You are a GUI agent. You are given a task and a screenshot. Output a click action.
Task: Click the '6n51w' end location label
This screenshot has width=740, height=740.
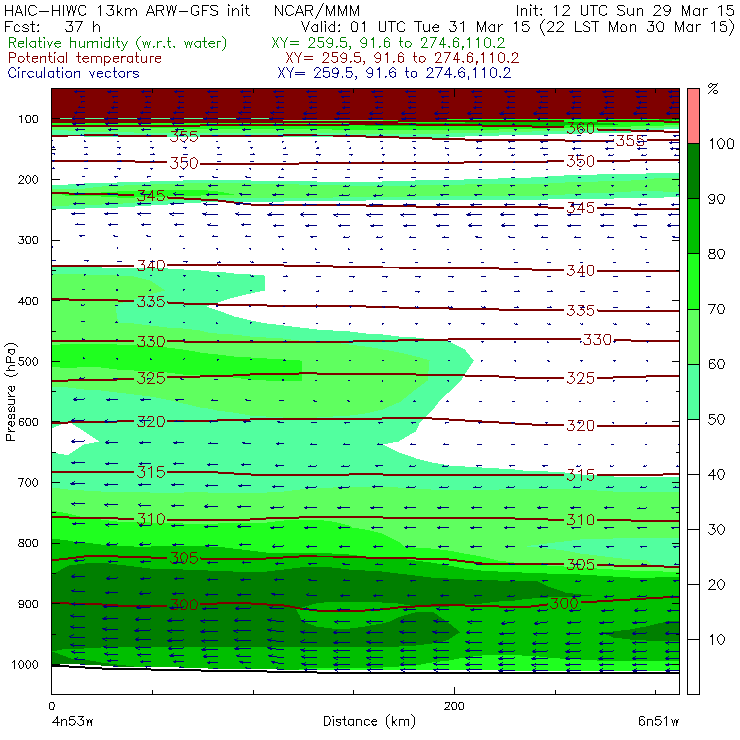point(658,722)
